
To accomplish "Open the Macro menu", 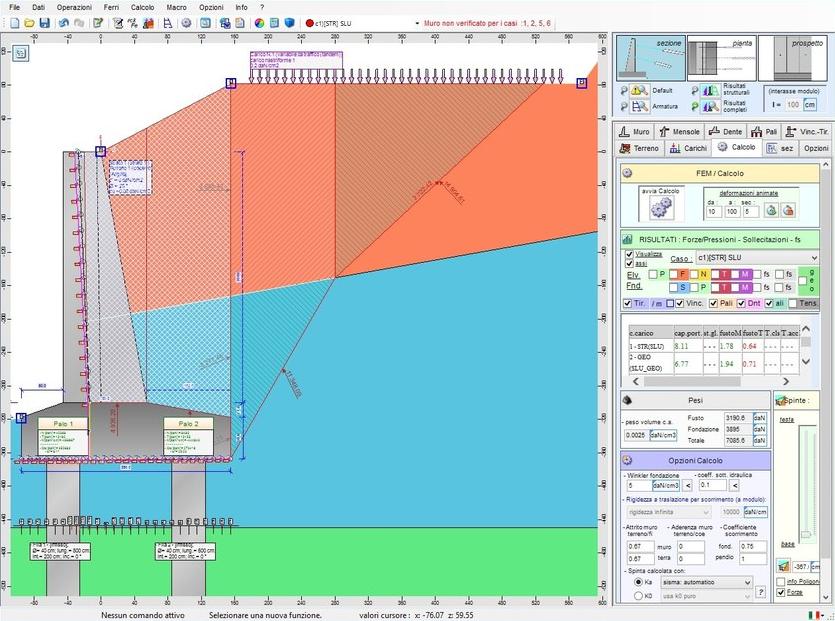I will 176,7.
